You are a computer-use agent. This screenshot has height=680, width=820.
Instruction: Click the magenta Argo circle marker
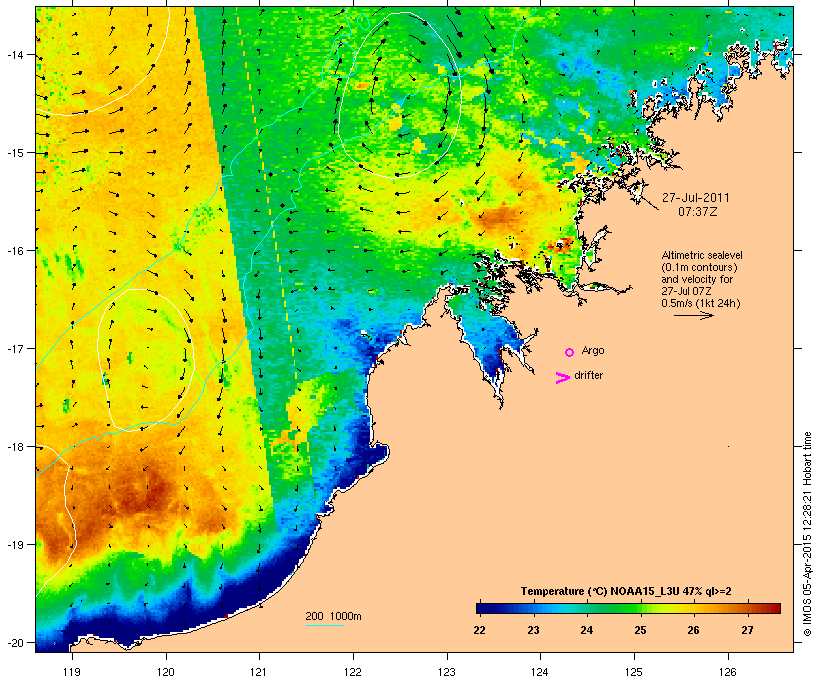tap(570, 352)
